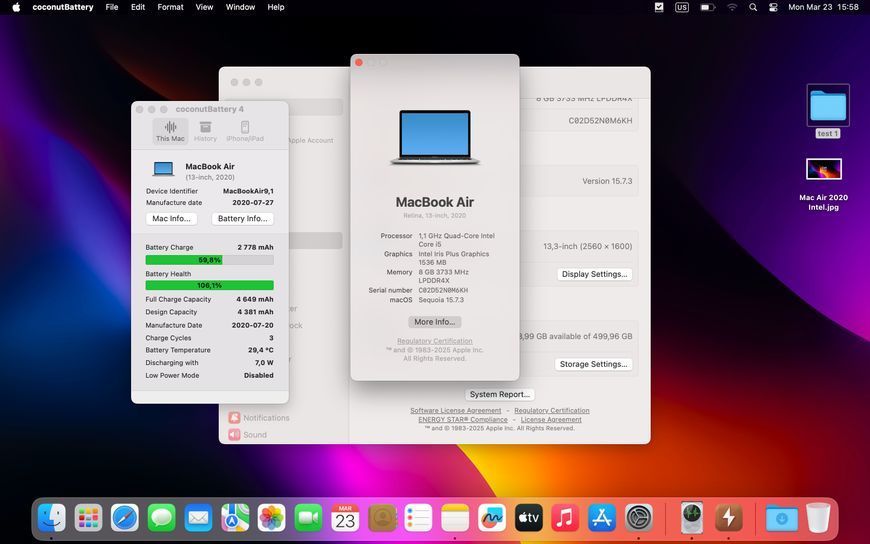Open Notes from the Dock

(x=455, y=518)
